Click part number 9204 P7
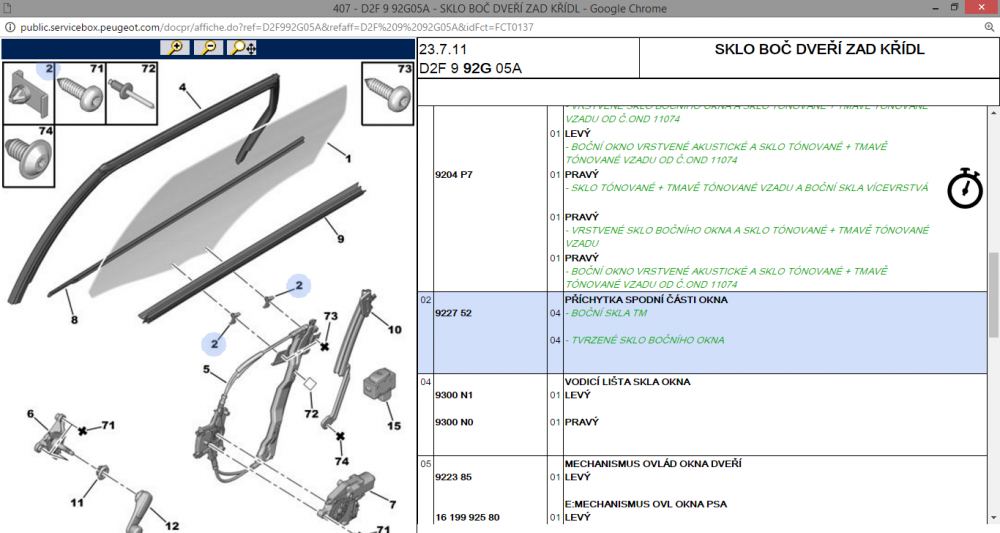This screenshot has height=533, width=1000. point(453,175)
